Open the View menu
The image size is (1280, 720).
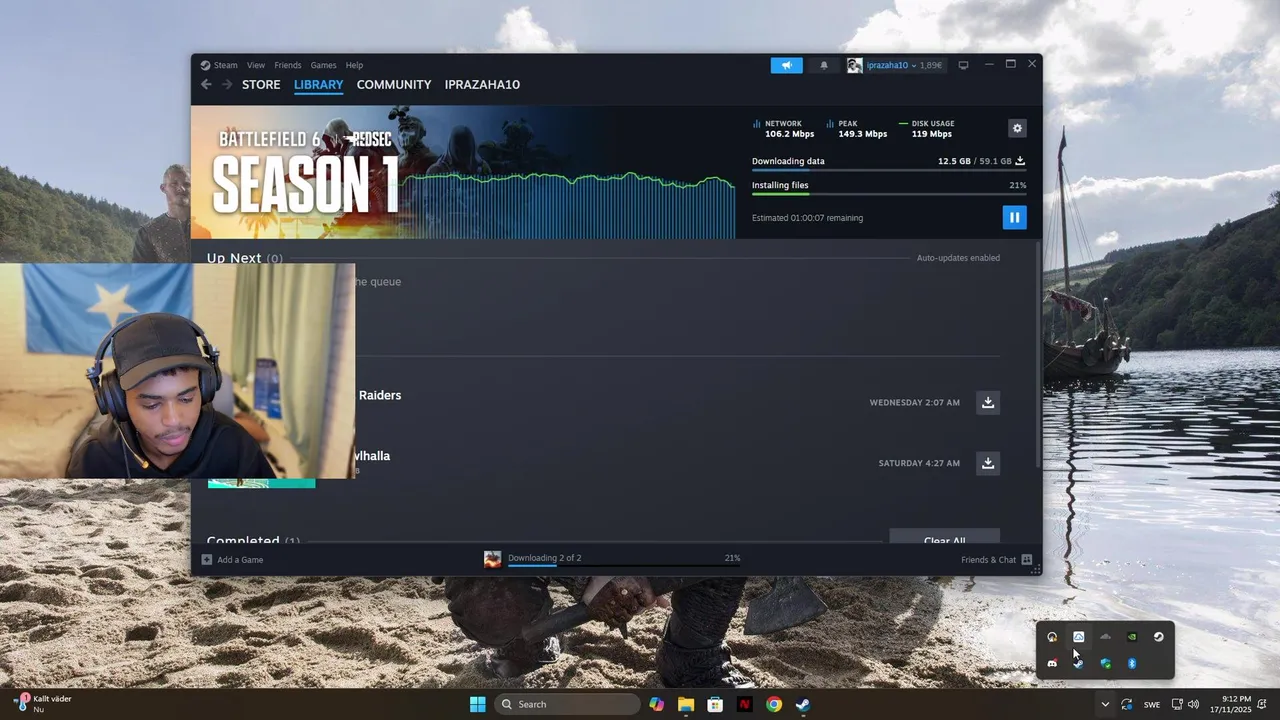click(x=256, y=65)
